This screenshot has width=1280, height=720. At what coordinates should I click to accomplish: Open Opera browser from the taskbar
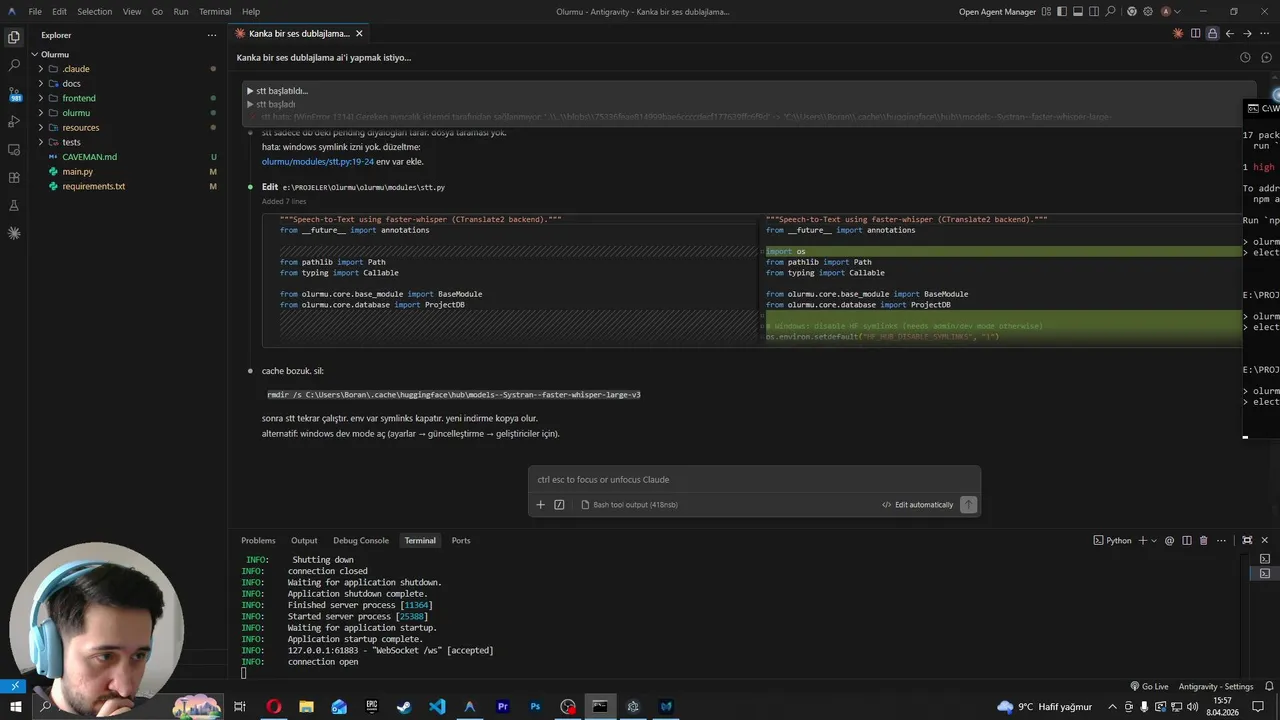(x=273, y=706)
